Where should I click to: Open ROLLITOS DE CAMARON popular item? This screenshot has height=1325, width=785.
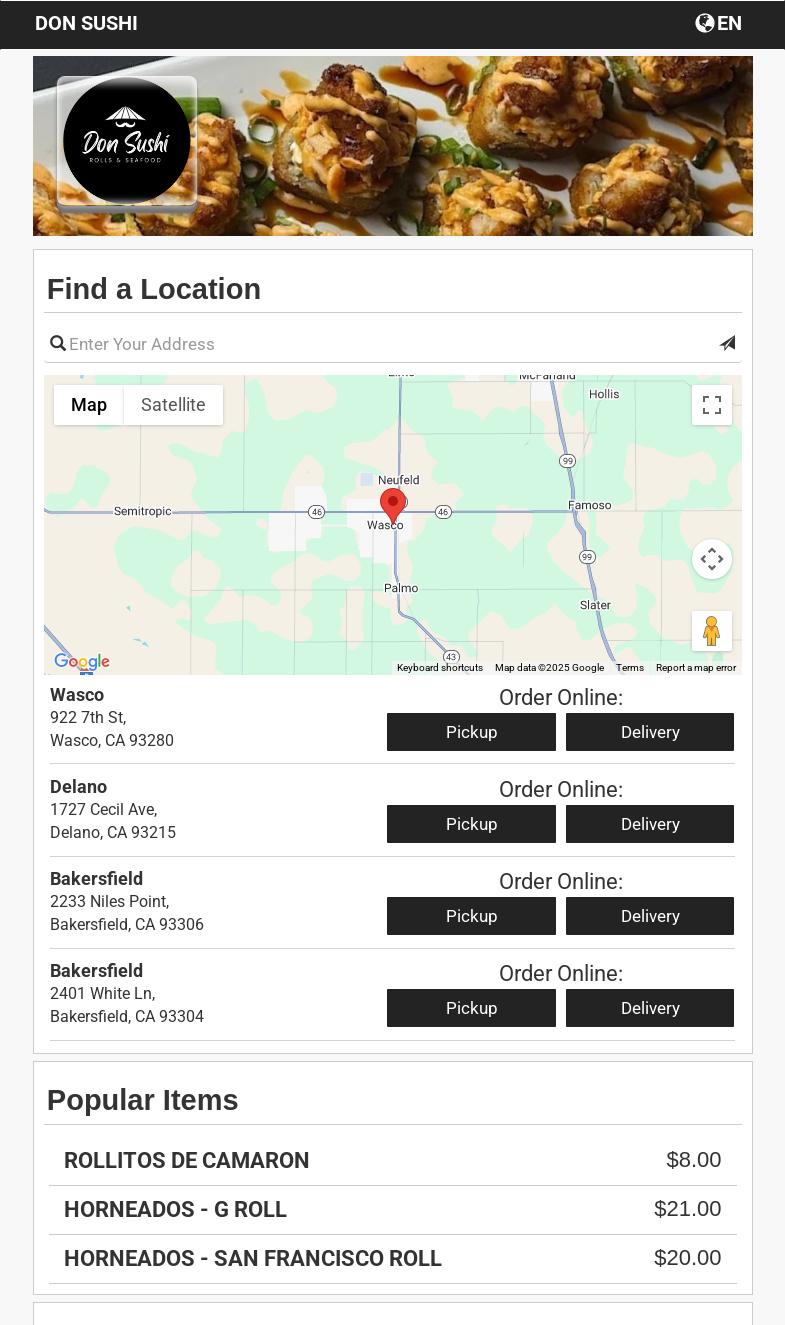(x=393, y=1160)
